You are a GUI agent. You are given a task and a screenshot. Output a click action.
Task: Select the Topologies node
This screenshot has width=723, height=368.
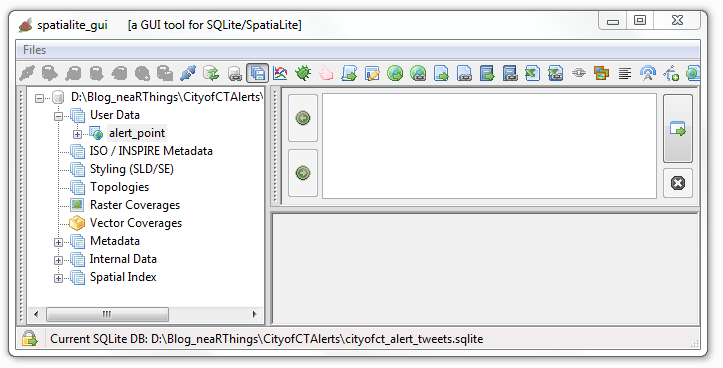119,187
